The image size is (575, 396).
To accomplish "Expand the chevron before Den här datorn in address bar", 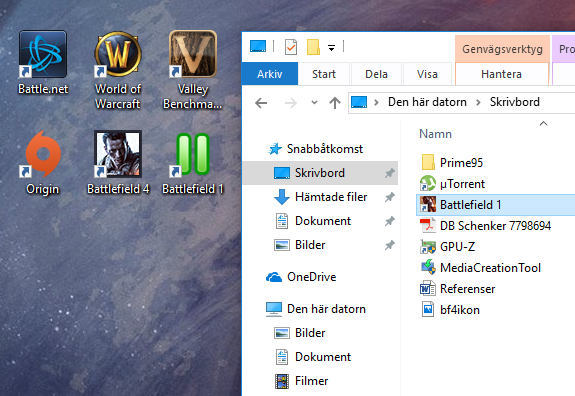I will coord(376,102).
